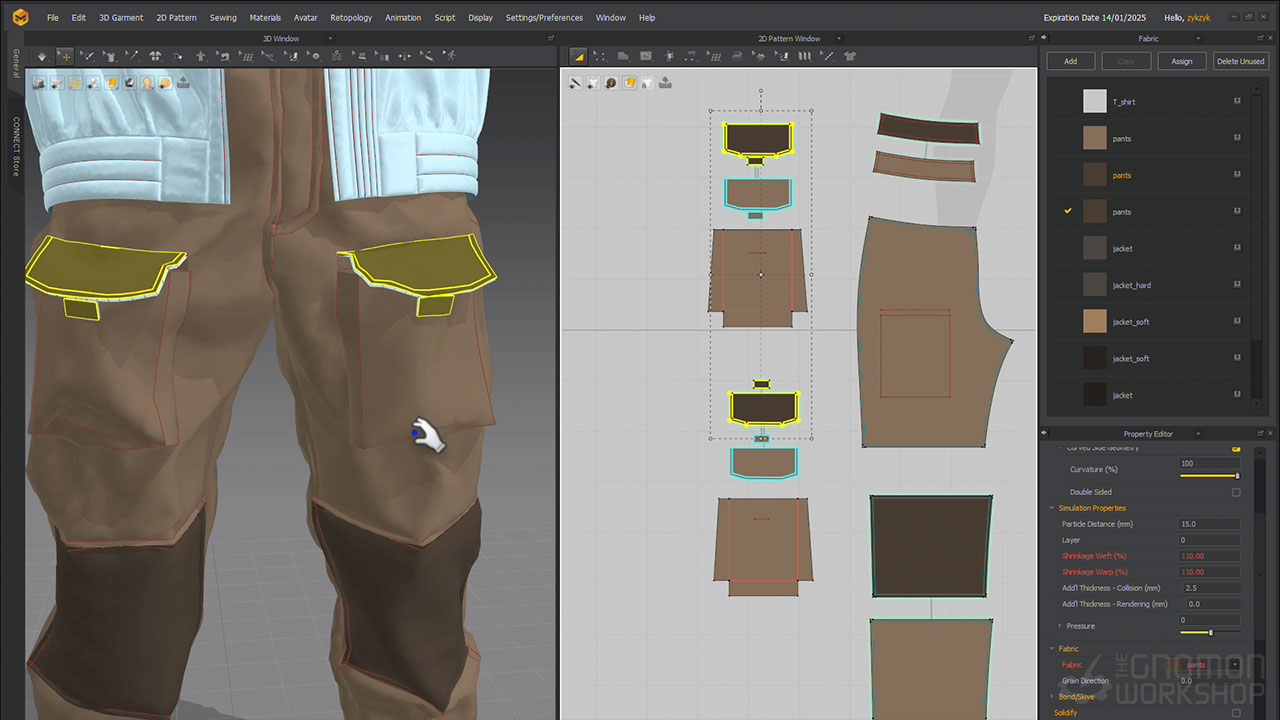Click the running avatar icon in 3D toolbar
This screenshot has height=720, width=1280.
[x=451, y=56]
